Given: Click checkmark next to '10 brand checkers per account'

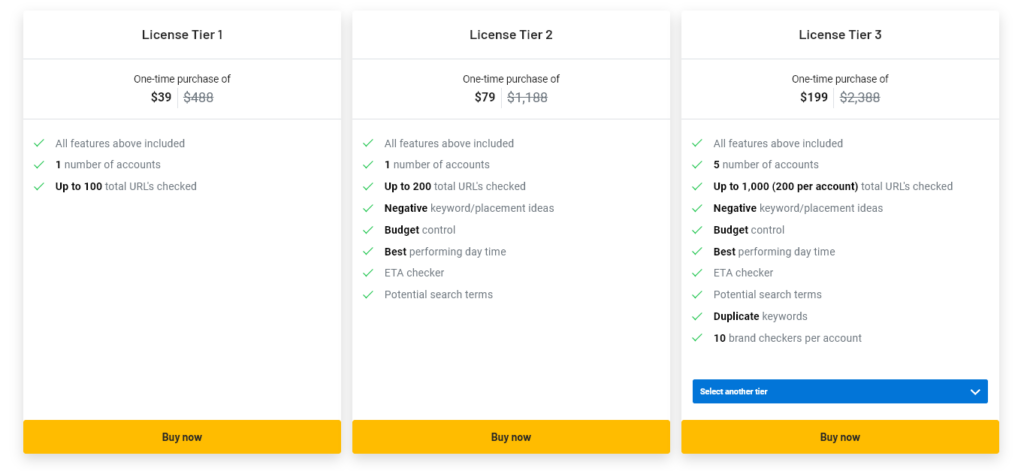Looking at the screenshot, I should [697, 338].
